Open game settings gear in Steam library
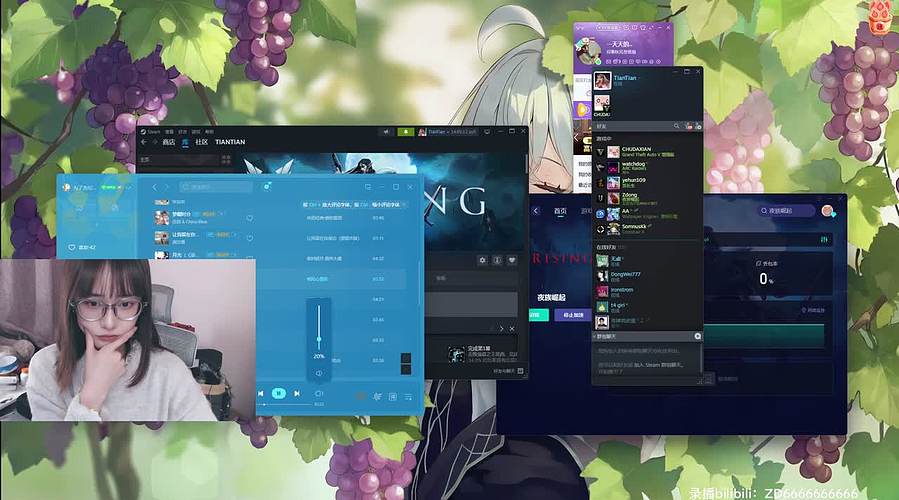The width and height of the screenshot is (899, 500). coord(482,260)
